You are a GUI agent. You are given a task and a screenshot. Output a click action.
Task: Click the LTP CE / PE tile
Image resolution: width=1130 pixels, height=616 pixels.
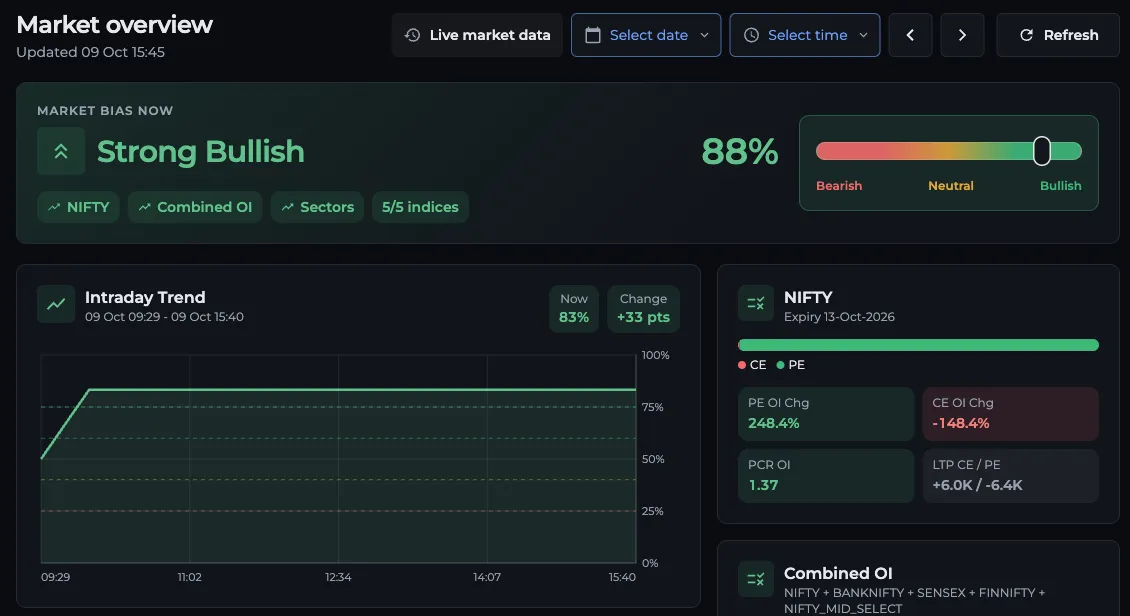[x=1010, y=476]
